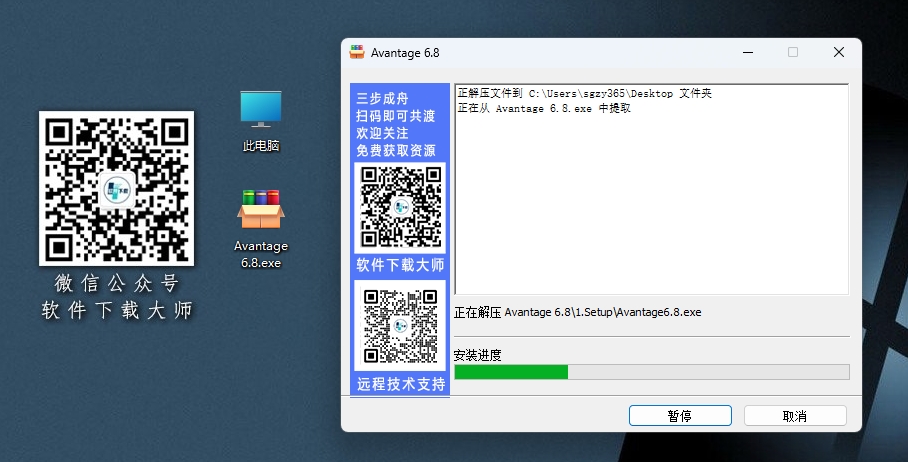Click the 免费获取资源 text in the sidebar
The image size is (908, 462).
396,151
